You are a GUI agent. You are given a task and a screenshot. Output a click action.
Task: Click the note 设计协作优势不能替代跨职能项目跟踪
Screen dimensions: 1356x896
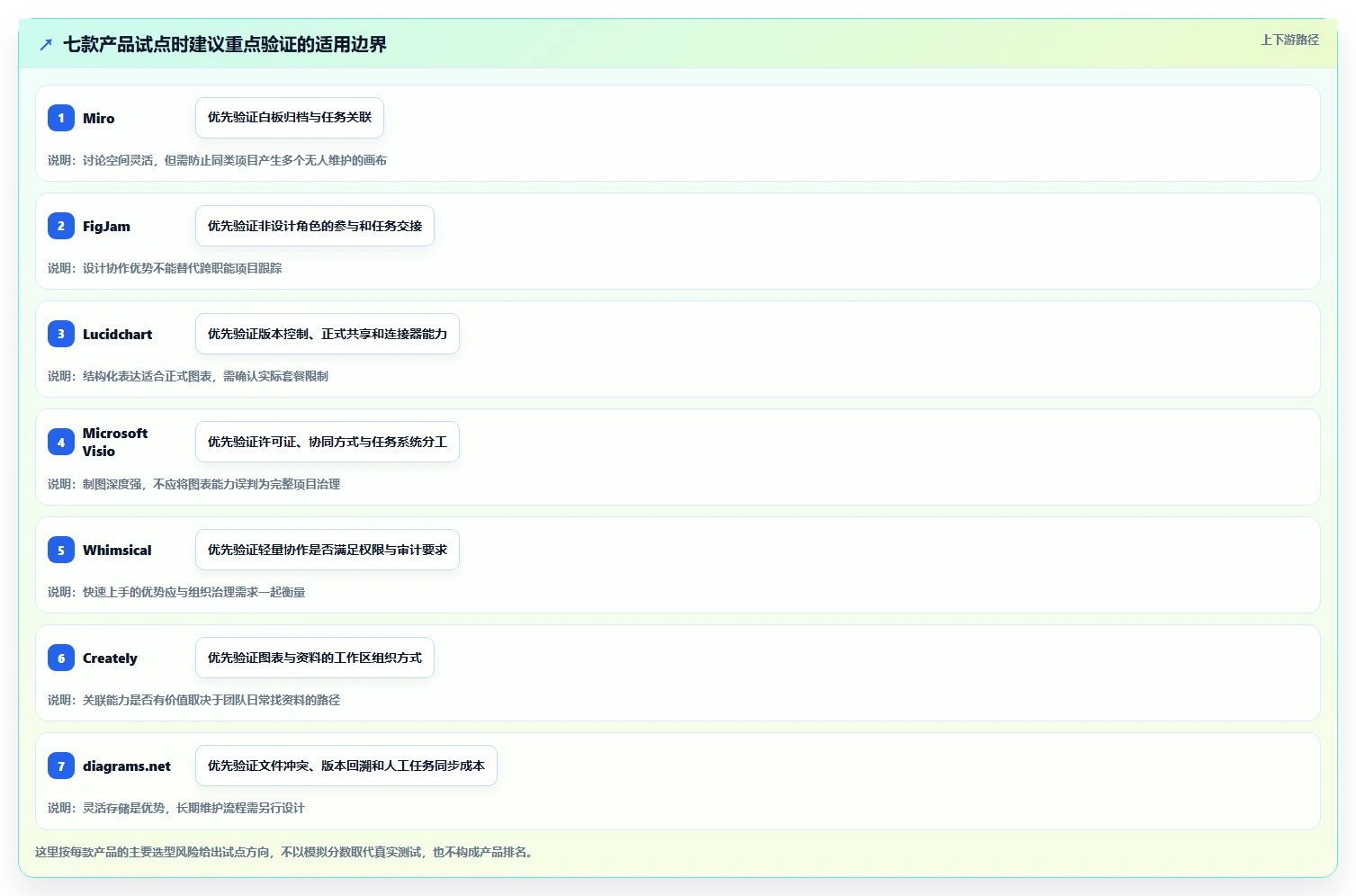(x=183, y=268)
